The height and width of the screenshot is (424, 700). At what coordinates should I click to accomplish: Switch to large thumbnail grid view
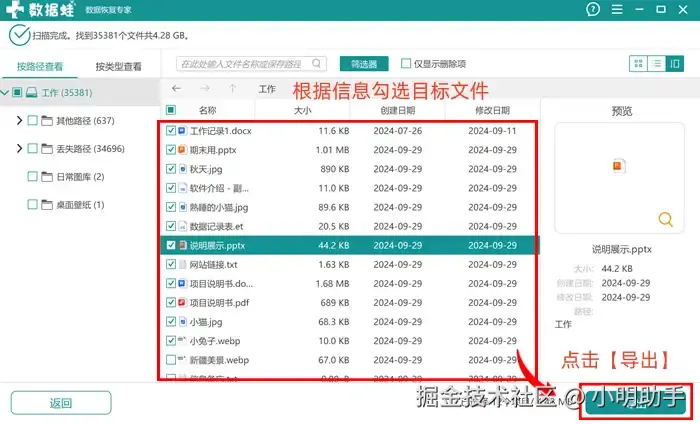click(638, 63)
